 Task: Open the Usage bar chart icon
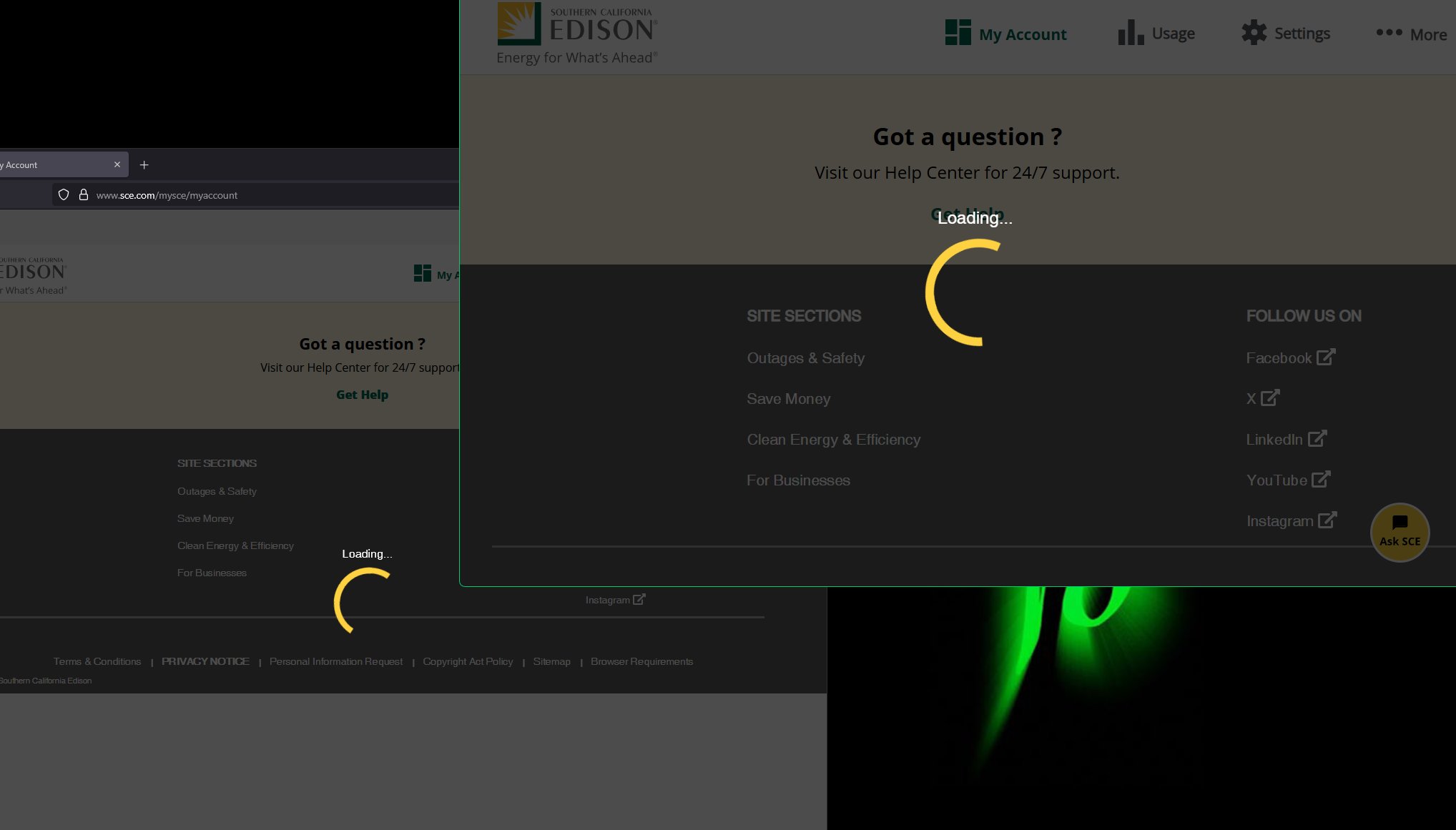click(x=1131, y=33)
